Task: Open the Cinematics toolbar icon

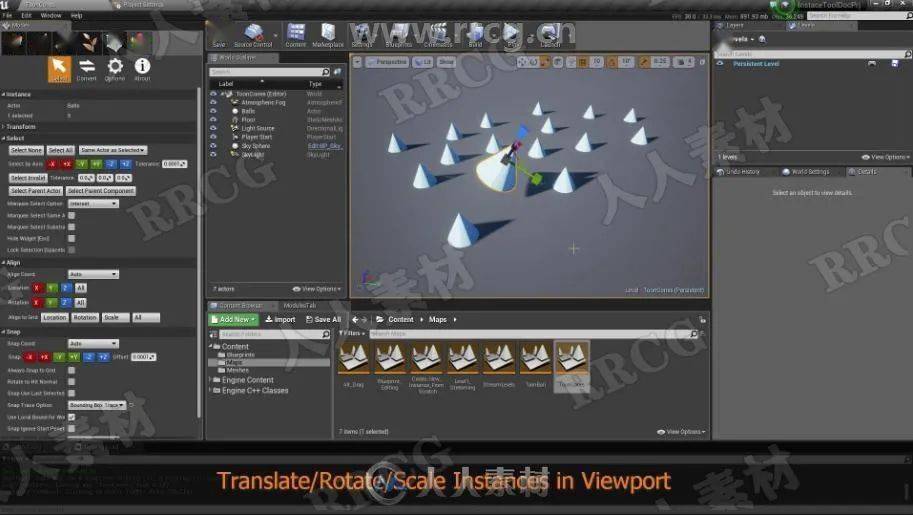Action: coord(438,36)
